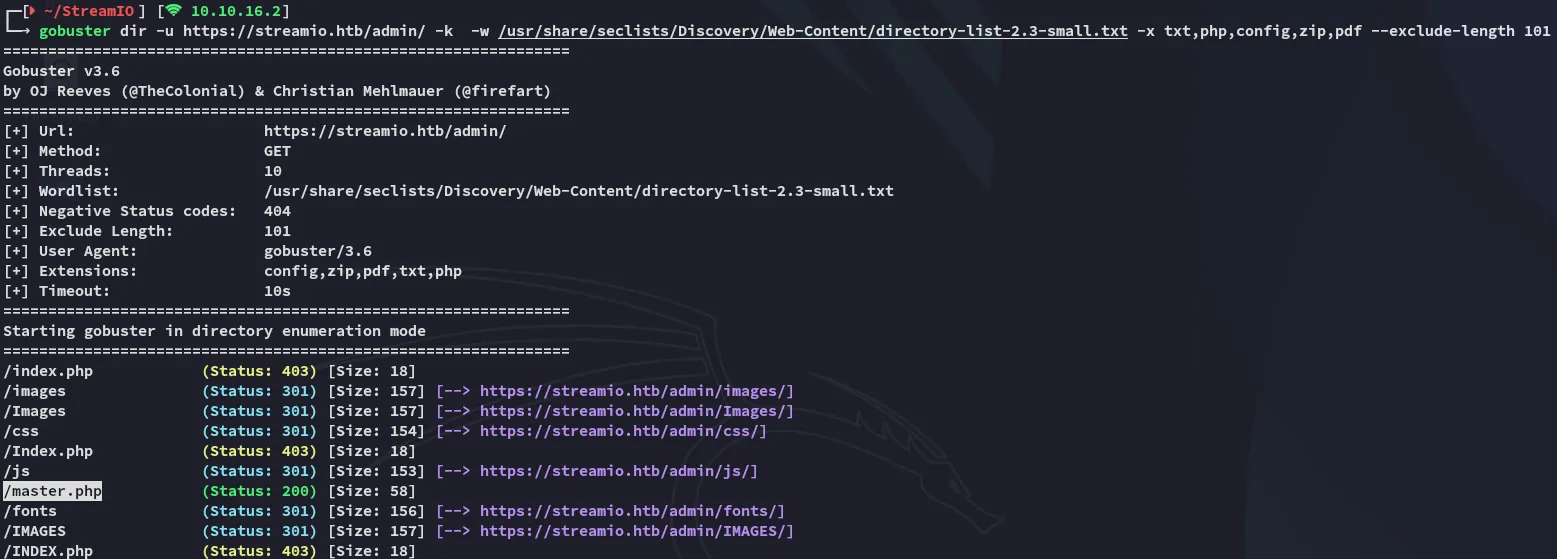Open the admin/images/ redirect link
This screenshot has height=559, width=1557.
pos(637,391)
